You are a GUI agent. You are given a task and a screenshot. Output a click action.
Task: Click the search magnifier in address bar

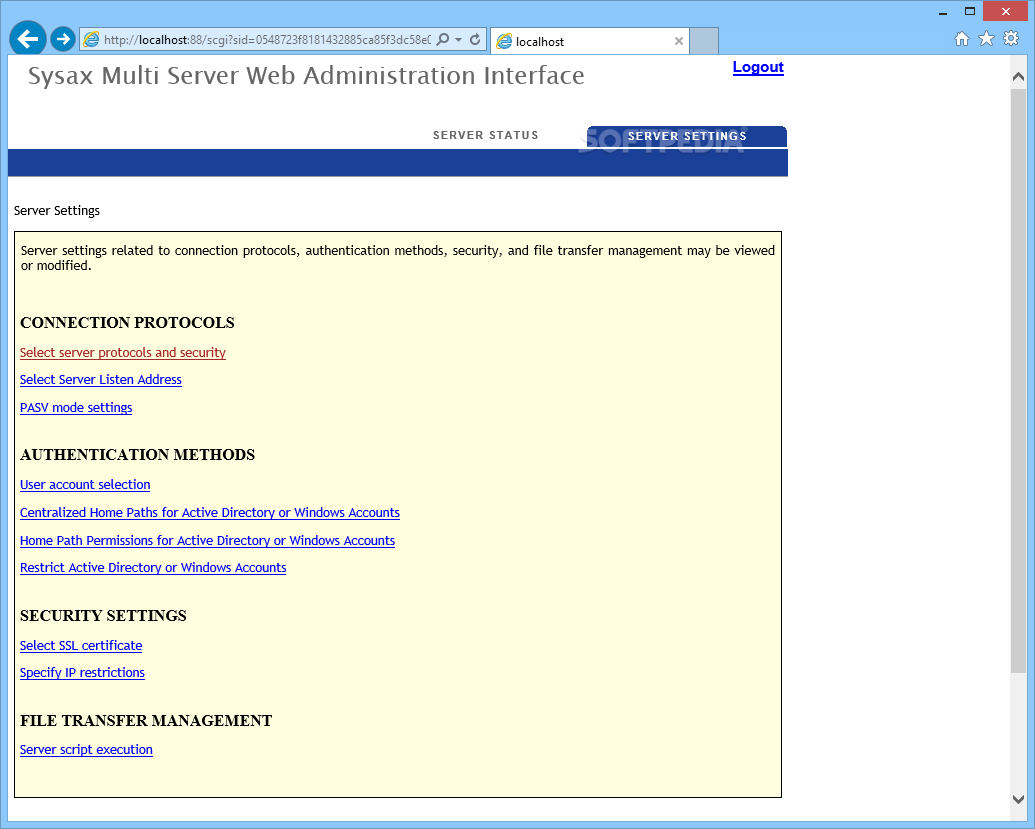tap(443, 40)
